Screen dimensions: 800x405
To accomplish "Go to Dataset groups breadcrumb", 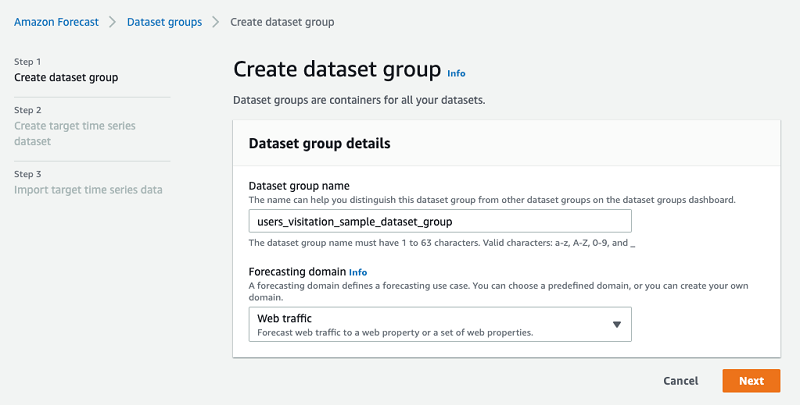I will coord(164,21).
